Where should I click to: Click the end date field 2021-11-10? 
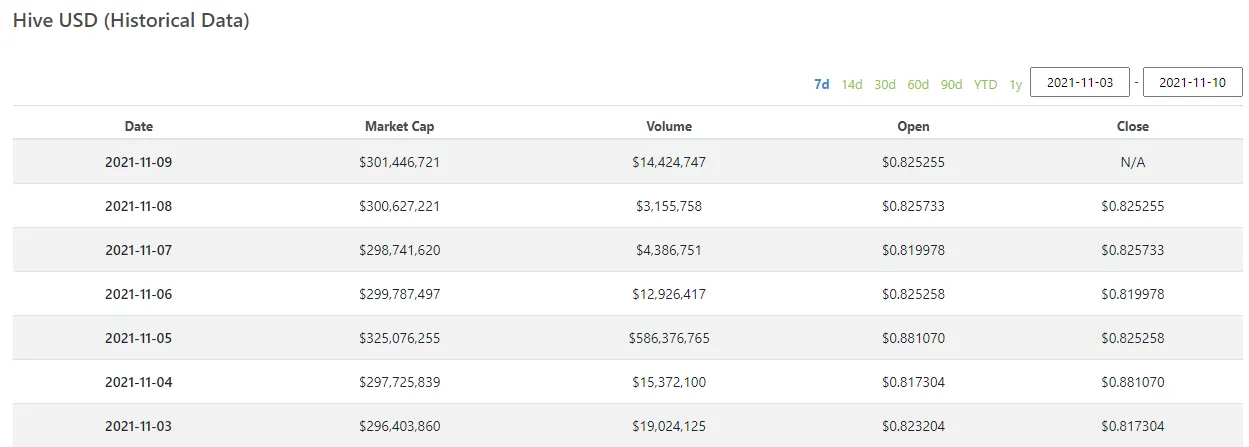(1192, 83)
